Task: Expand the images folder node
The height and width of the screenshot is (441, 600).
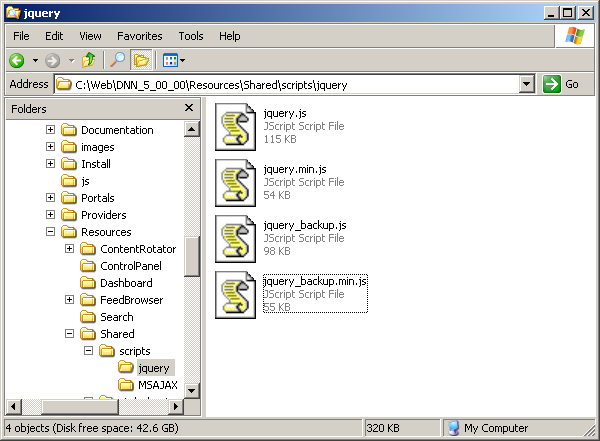Action: (x=50, y=146)
